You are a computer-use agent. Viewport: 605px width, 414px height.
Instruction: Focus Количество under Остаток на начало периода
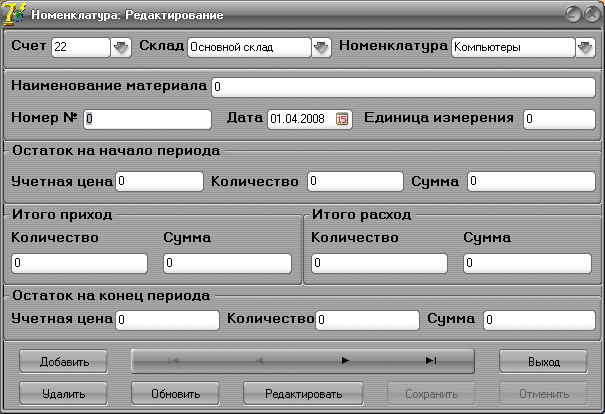355,181
